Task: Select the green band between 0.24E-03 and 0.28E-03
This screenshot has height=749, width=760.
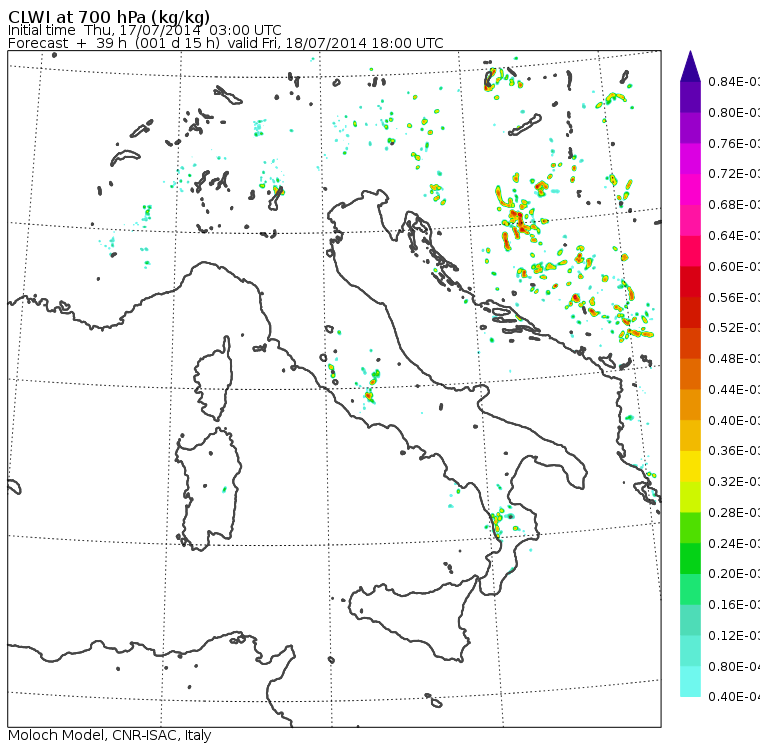Action: point(690,528)
